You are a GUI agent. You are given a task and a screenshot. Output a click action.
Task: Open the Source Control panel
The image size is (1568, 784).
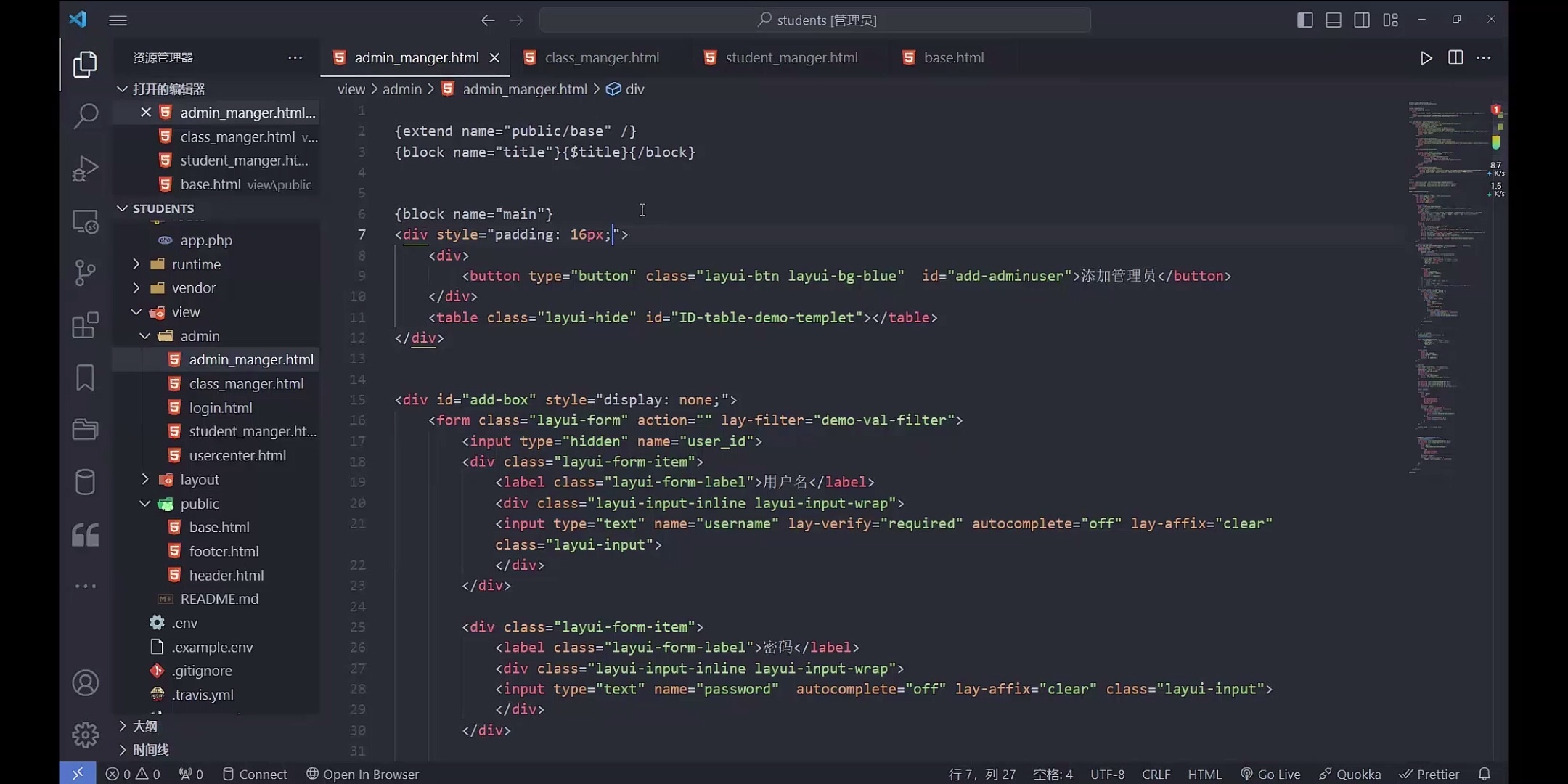coord(85,273)
